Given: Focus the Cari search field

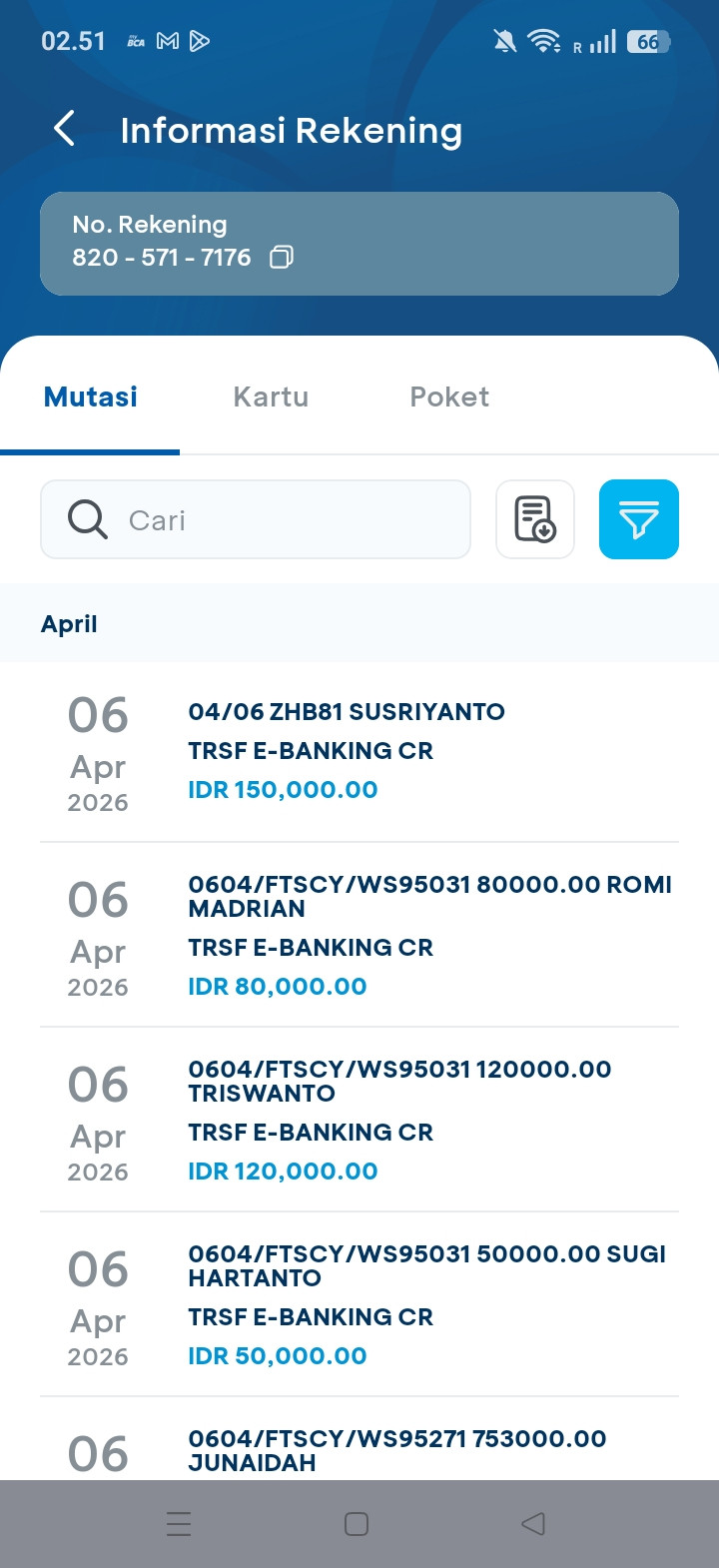Looking at the screenshot, I should pos(256,519).
